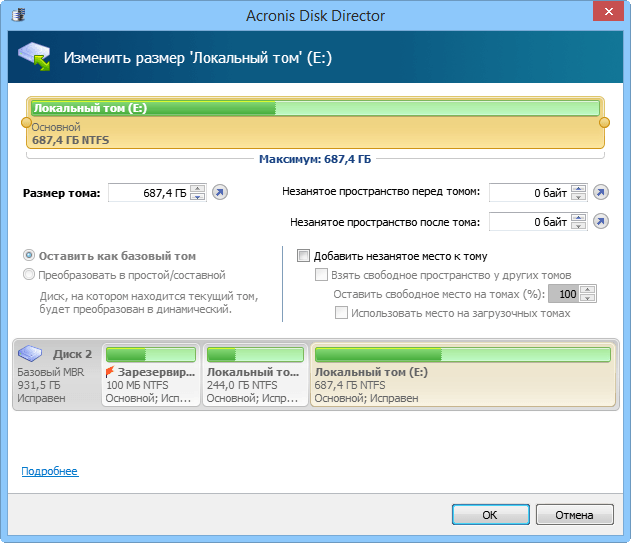Close the Acronis Disk Director dialog
Viewport: 631px width, 543px height.
[608, 11]
